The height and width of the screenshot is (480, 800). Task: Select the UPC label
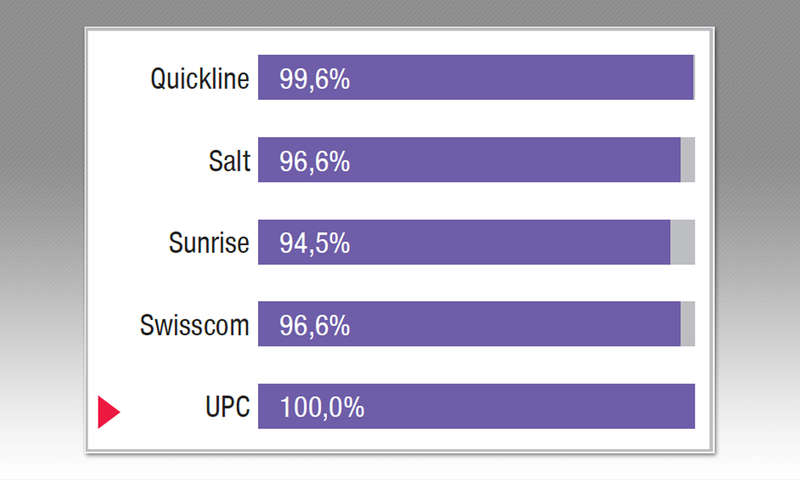pos(228,407)
